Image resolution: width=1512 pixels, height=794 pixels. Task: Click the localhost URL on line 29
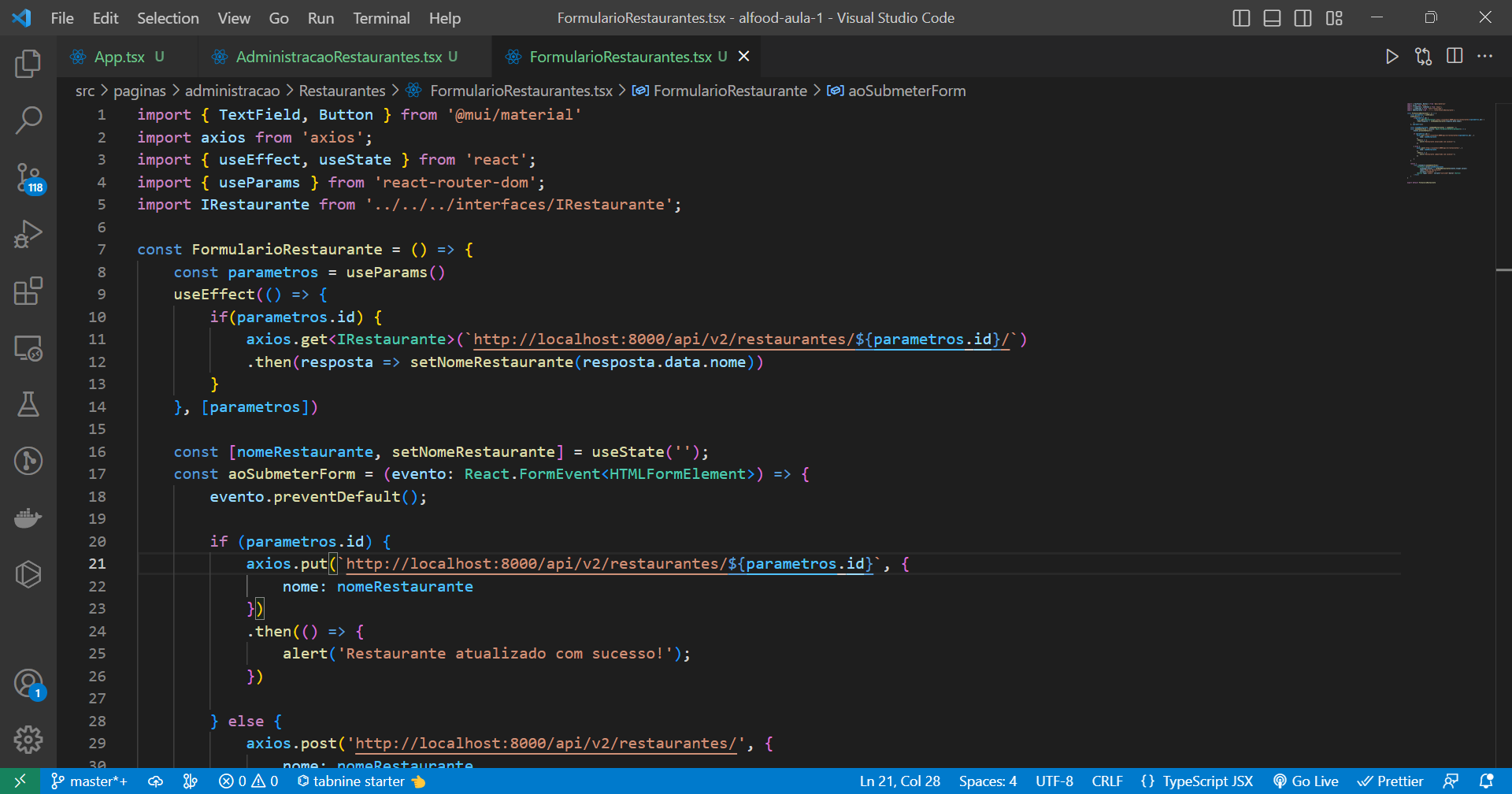point(546,744)
